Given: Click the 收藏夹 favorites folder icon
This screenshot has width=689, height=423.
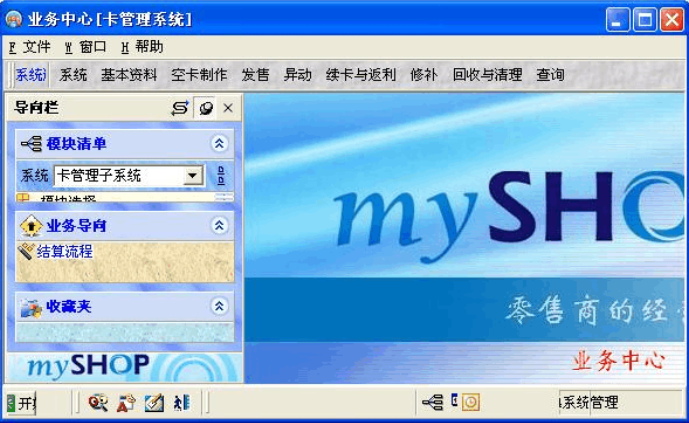Looking at the screenshot, I should pos(31,307).
